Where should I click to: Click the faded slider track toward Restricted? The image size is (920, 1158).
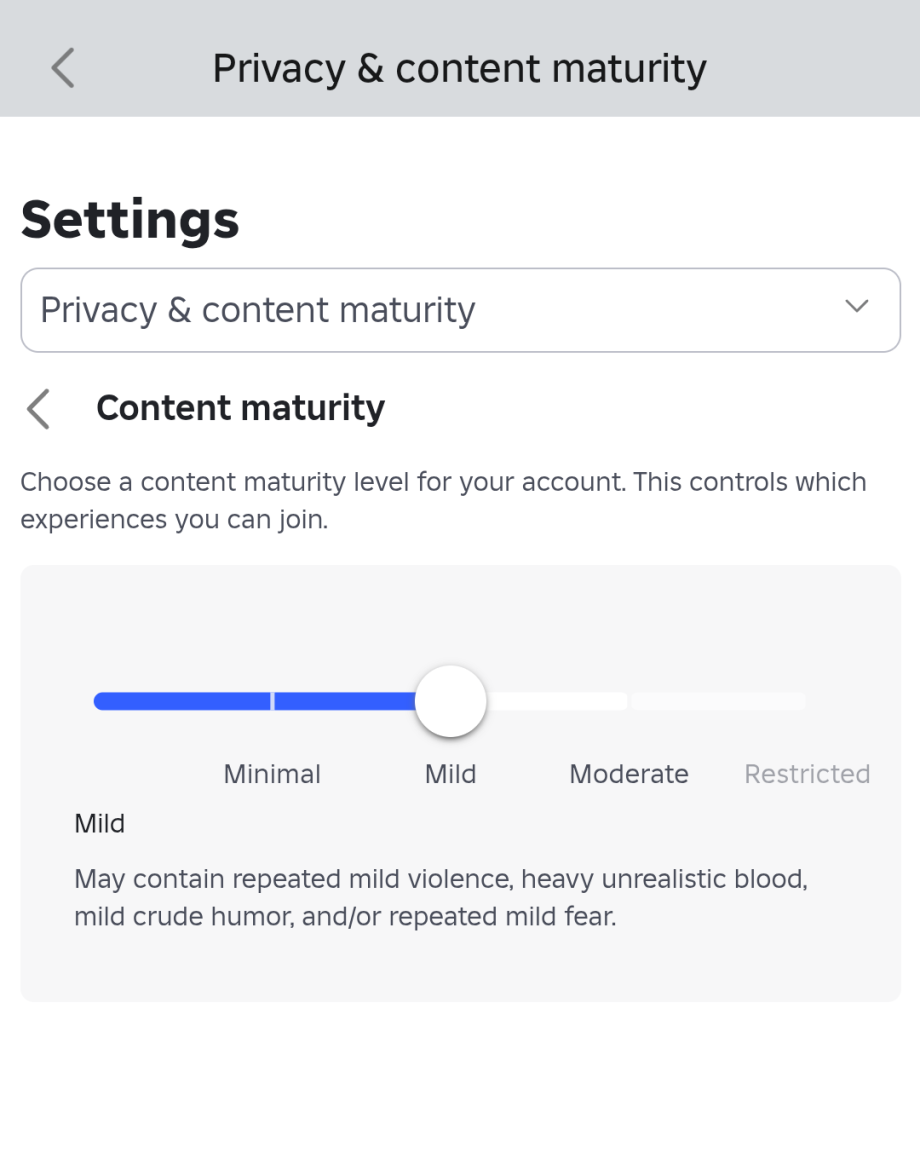coord(717,701)
